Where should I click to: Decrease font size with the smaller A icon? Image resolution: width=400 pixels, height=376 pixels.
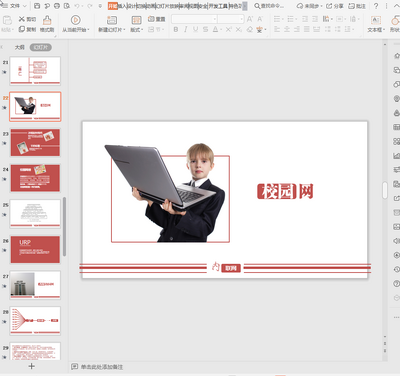click(x=260, y=19)
